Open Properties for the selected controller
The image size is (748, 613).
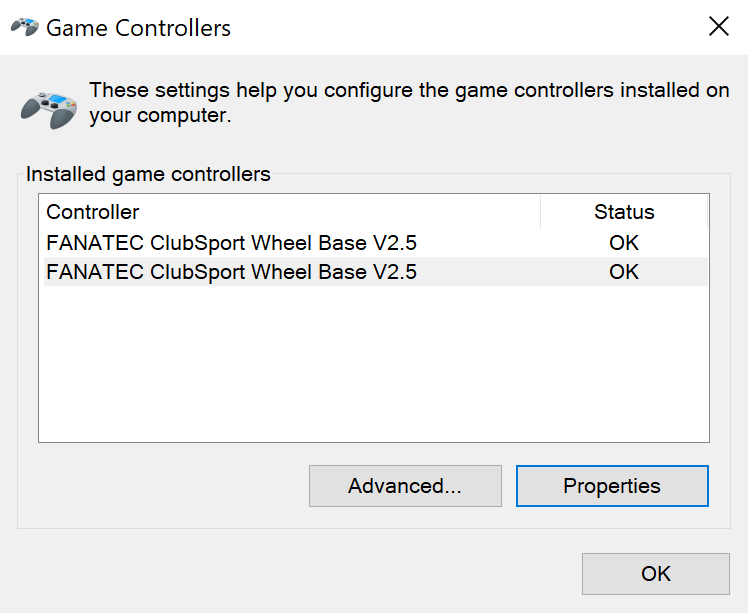click(612, 486)
